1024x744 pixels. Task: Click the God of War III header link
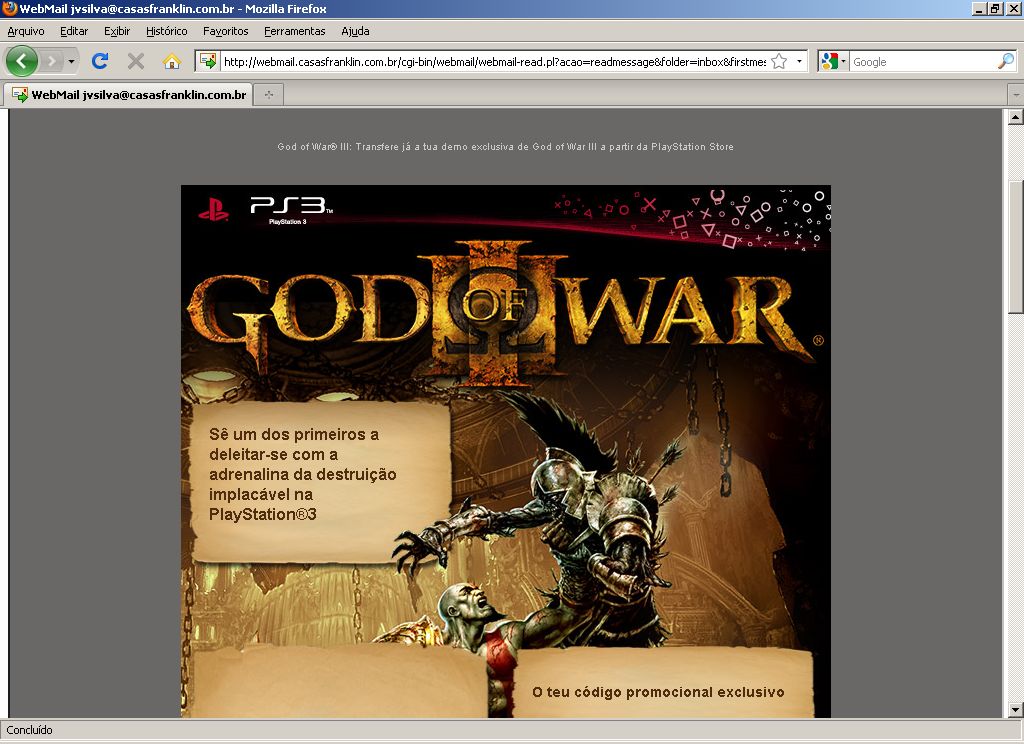[x=505, y=147]
